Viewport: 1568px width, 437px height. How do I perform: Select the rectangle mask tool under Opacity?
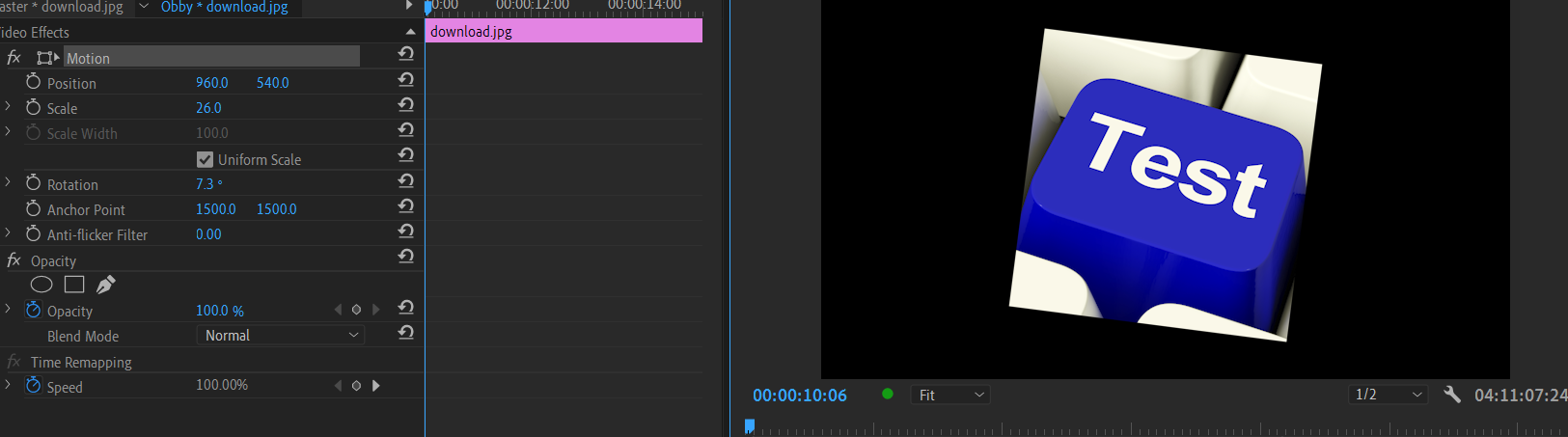(74, 285)
